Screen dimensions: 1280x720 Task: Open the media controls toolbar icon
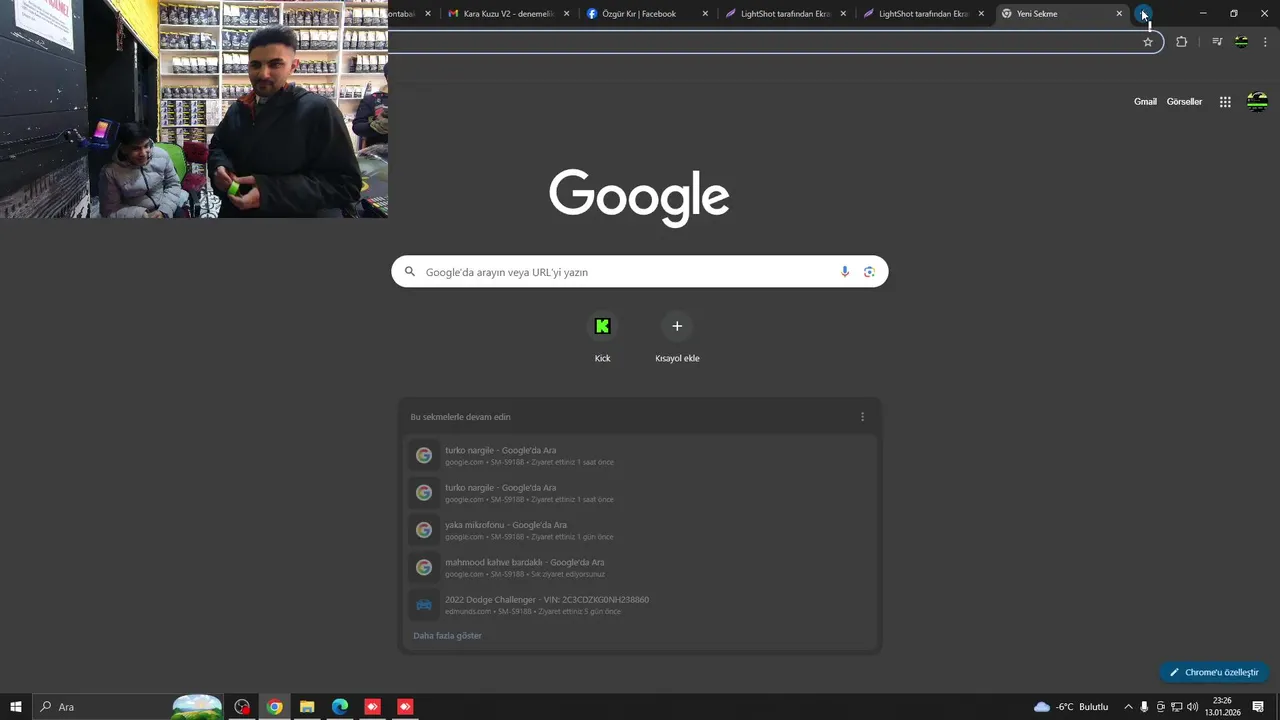click(x=1217, y=42)
